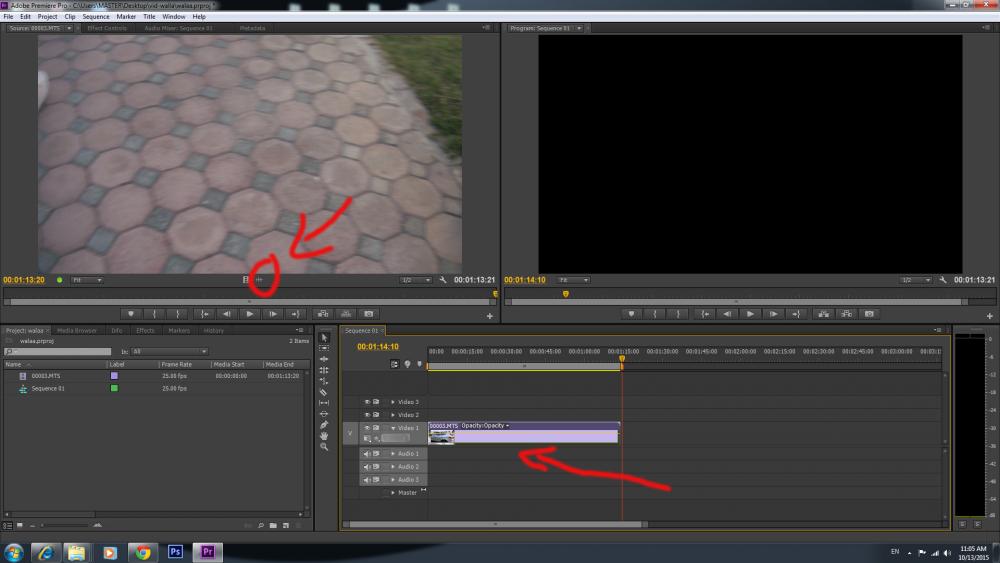
Task: Expand the Audio 3 track
Action: pyautogui.click(x=393, y=479)
